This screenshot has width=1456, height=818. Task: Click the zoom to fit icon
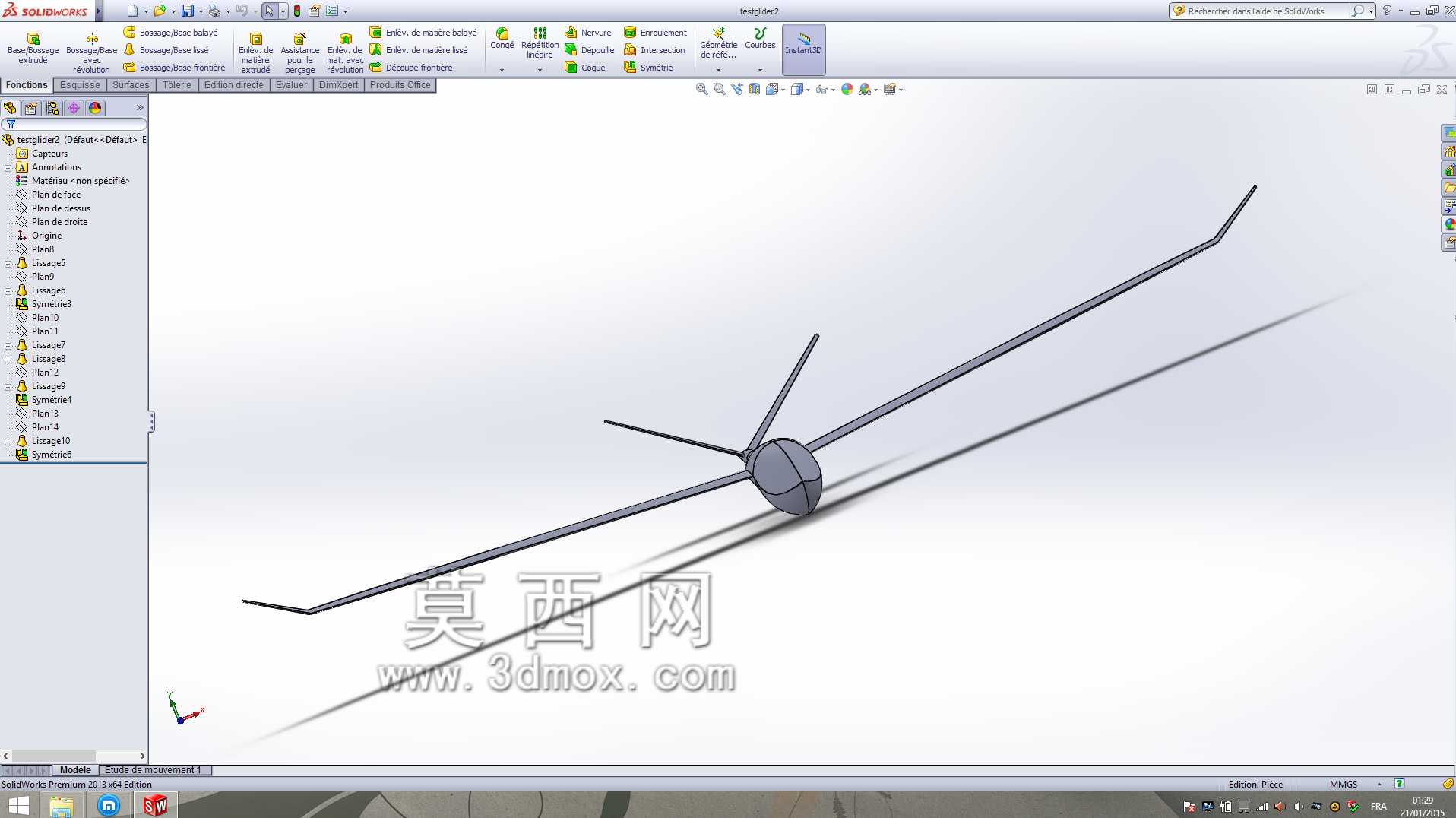pyautogui.click(x=701, y=89)
